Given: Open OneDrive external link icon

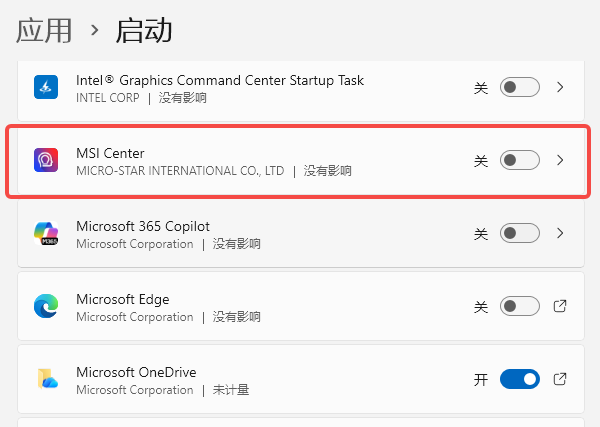Looking at the screenshot, I should point(560,379).
